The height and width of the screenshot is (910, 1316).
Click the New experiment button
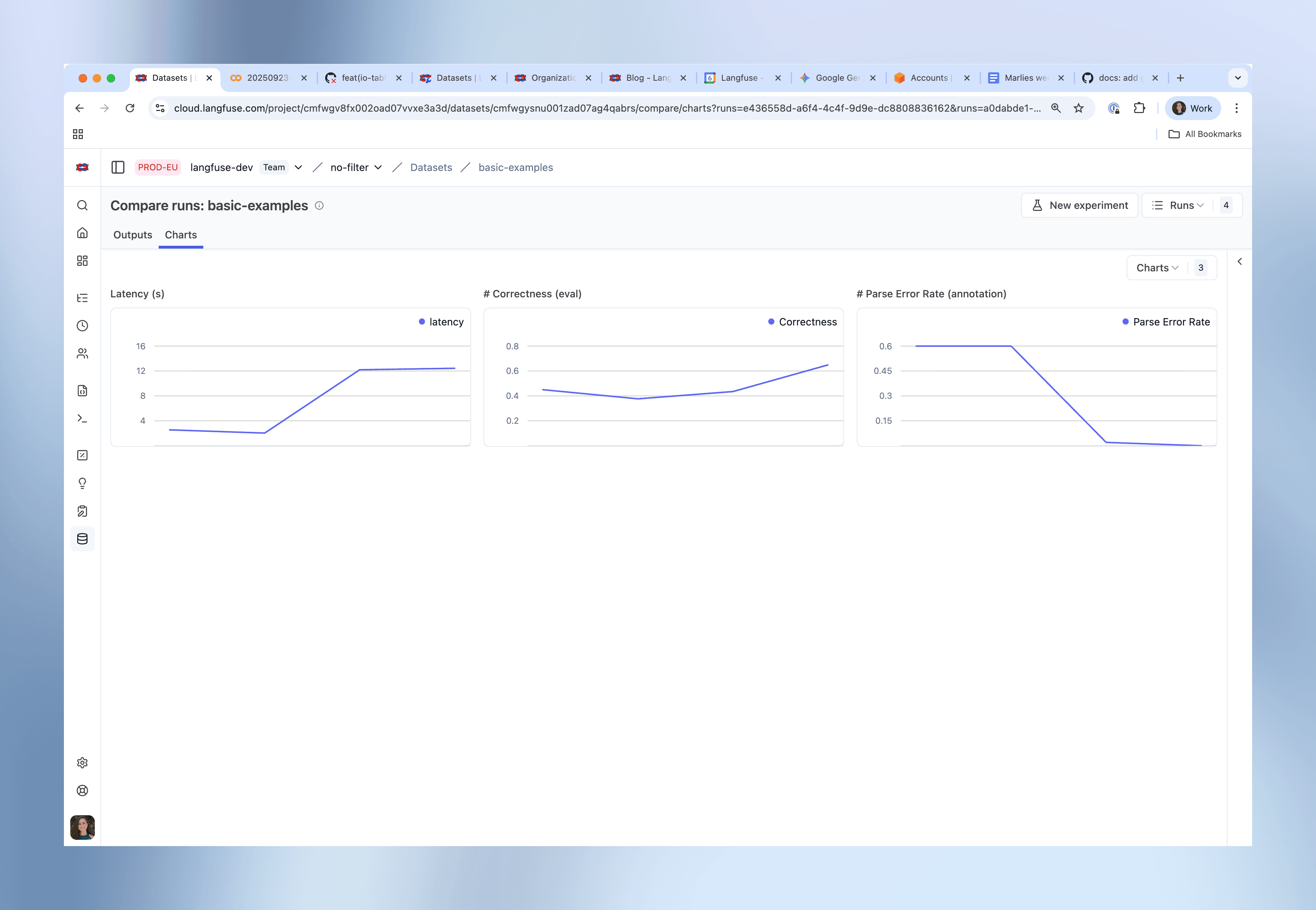coord(1079,205)
